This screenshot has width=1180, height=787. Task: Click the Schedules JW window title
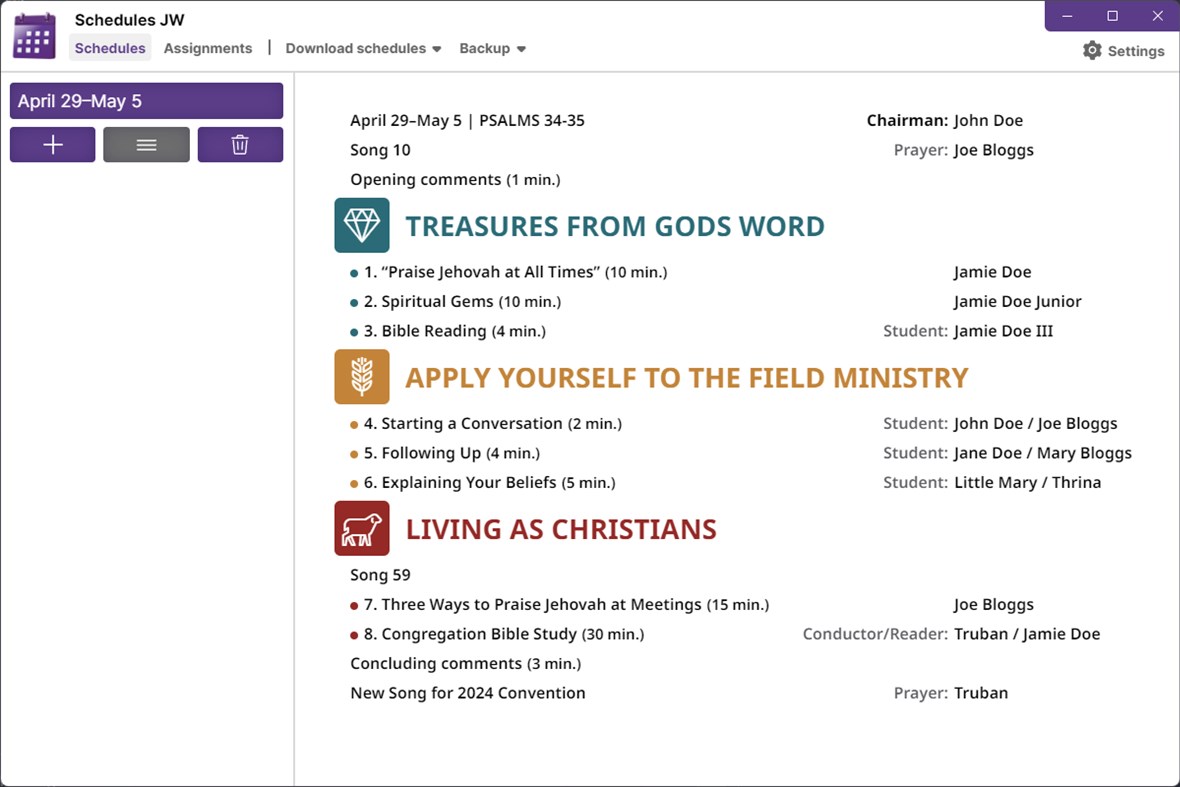(x=129, y=20)
